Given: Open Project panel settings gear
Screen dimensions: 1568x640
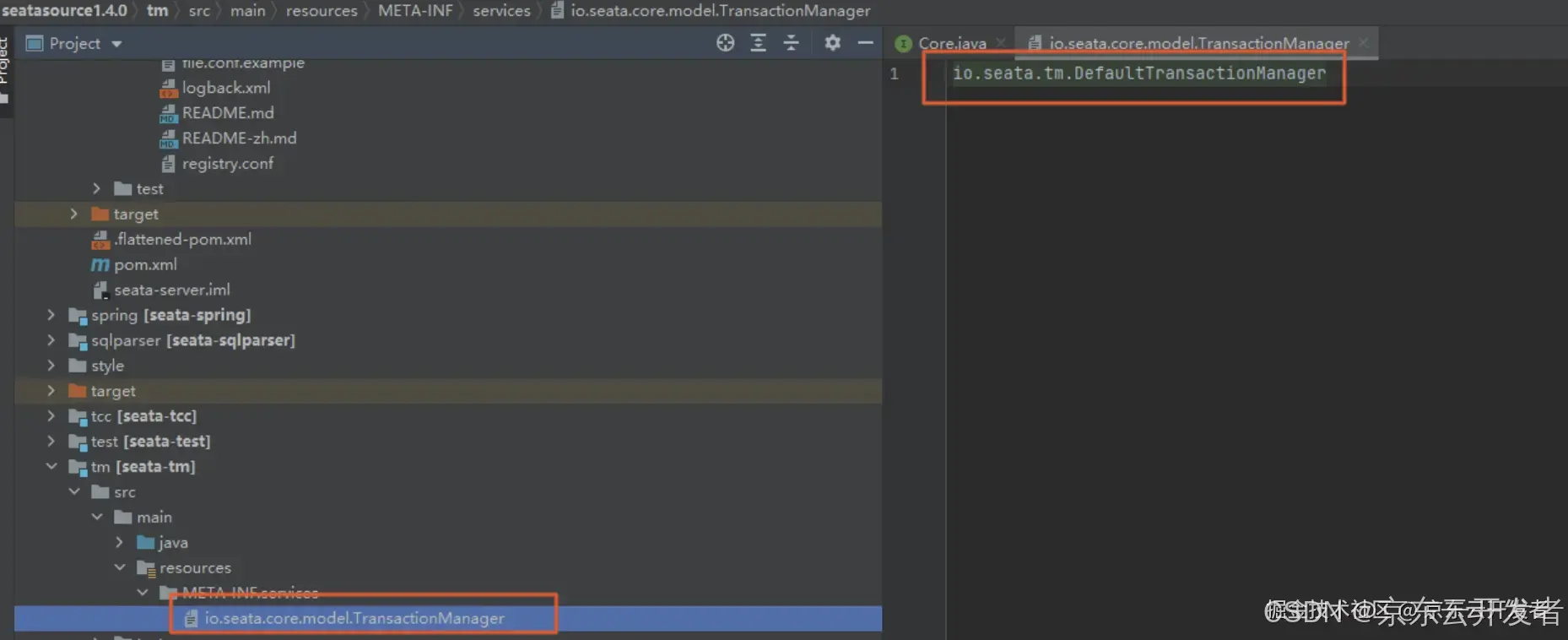Looking at the screenshot, I should 832,42.
